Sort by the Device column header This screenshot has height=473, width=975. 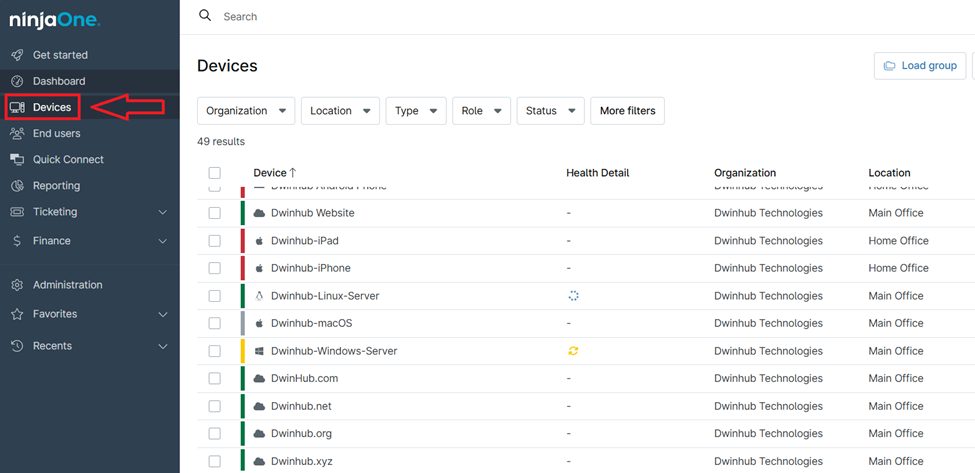[275, 173]
